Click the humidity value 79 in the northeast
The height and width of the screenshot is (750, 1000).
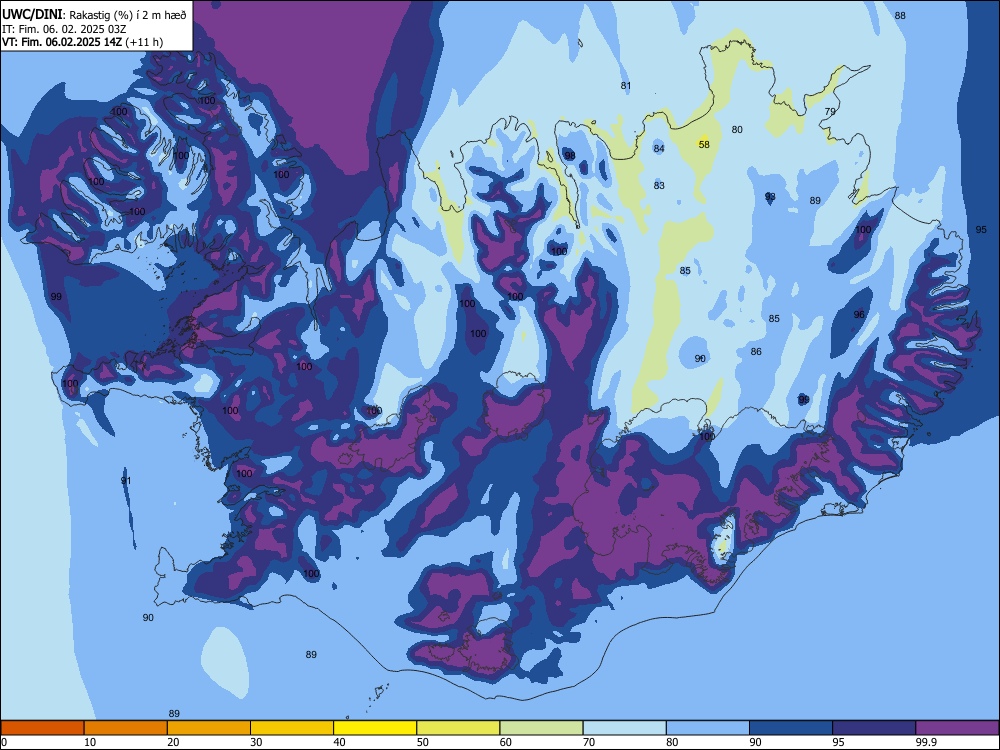[830, 111]
